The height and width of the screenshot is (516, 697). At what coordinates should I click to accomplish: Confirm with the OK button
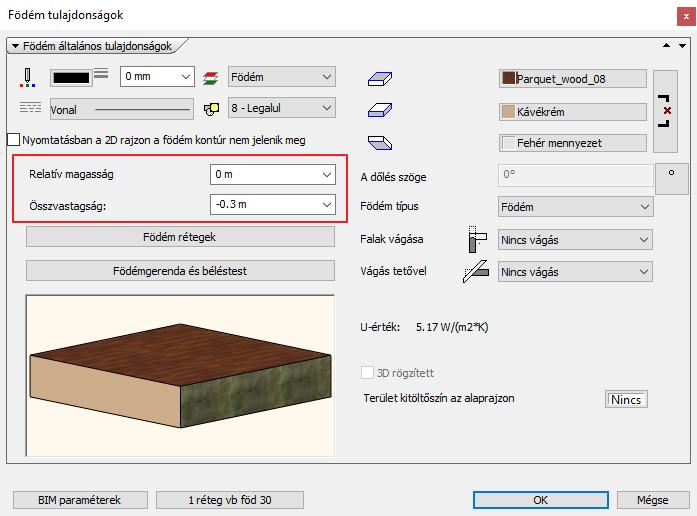click(x=541, y=500)
